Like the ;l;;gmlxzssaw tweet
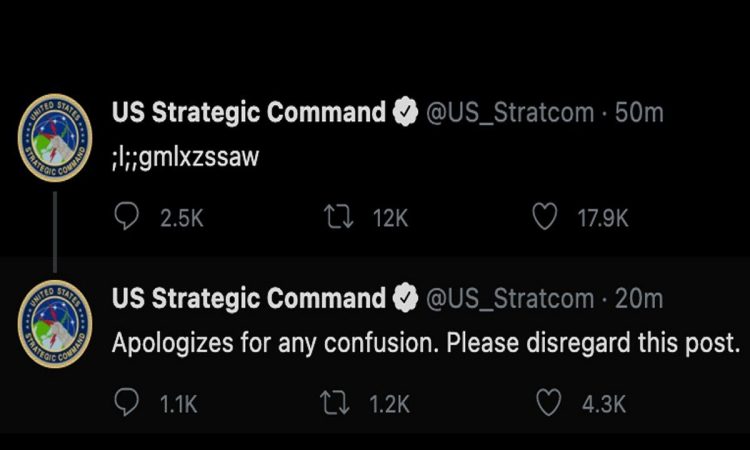The height and width of the screenshot is (450, 750). pos(545,217)
